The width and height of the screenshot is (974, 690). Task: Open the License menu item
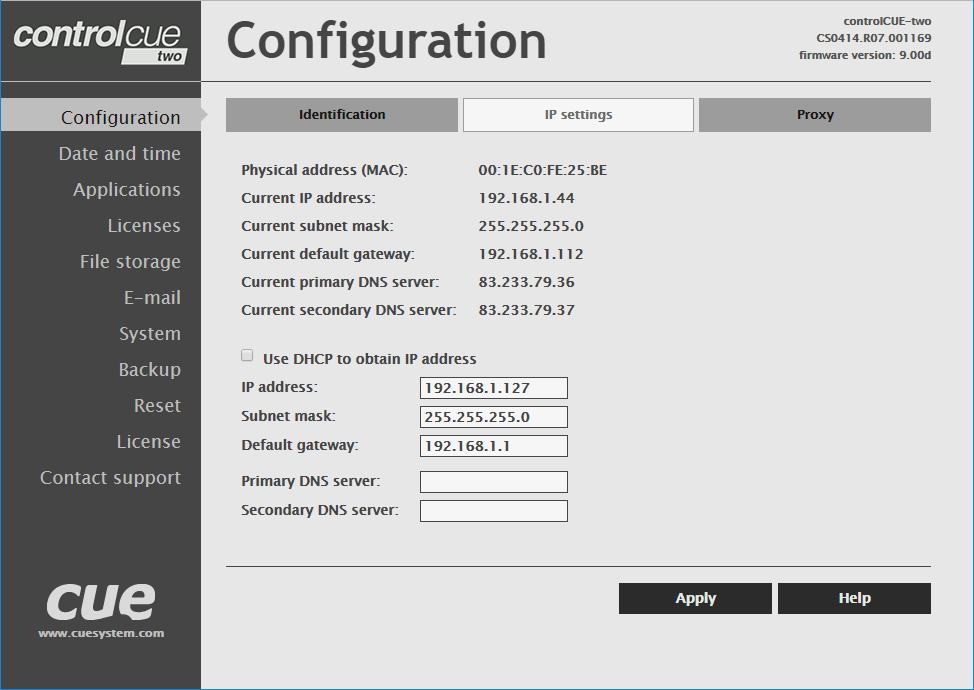[x=148, y=442]
